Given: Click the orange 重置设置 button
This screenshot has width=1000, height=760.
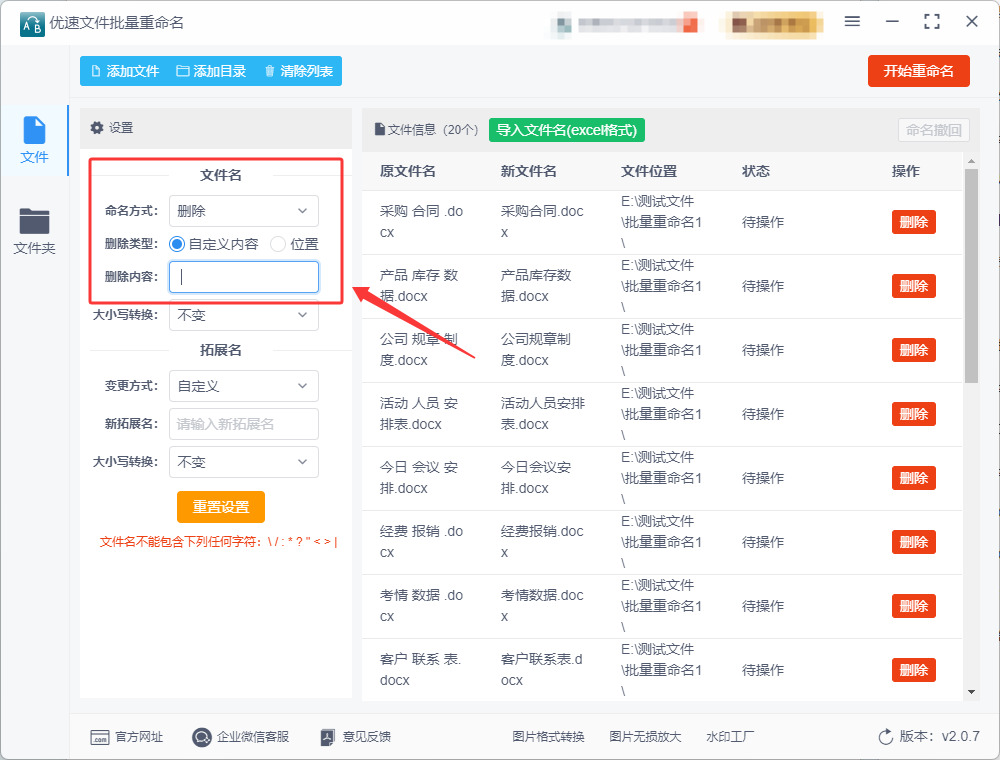Looking at the screenshot, I should point(221,507).
